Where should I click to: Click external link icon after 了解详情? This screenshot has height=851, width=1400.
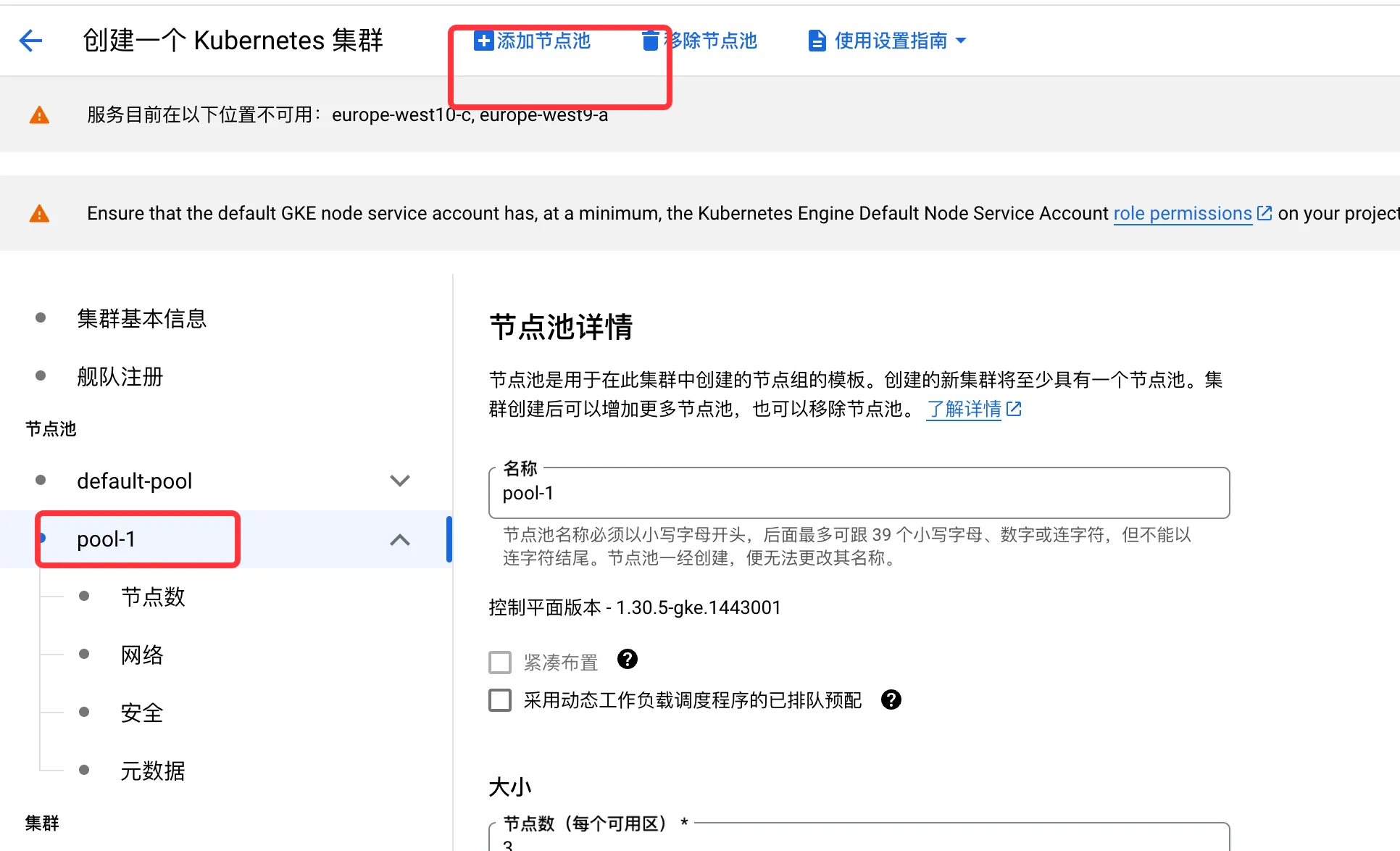(1014, 409)
